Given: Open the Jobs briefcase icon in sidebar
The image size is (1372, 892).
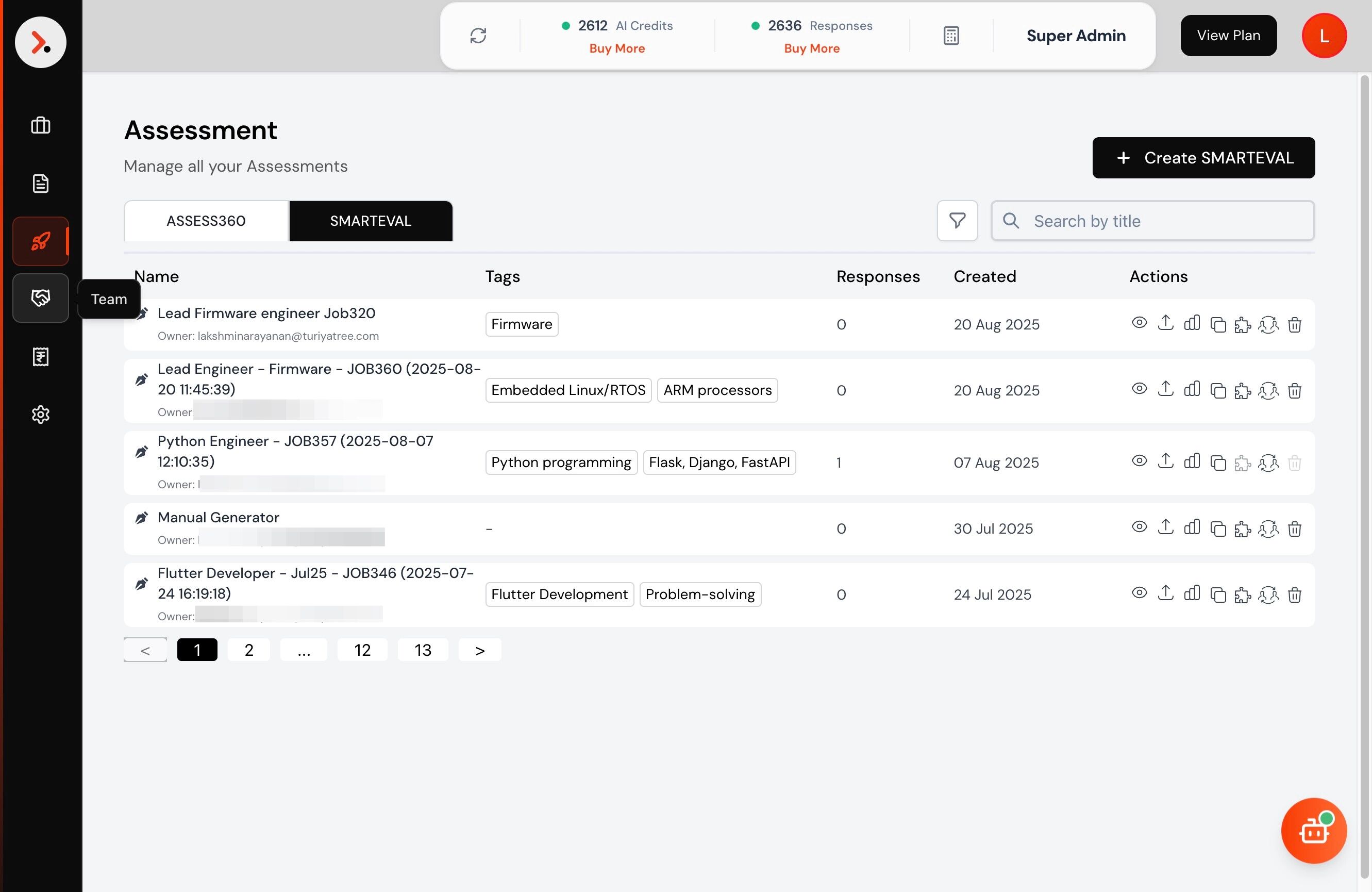Looking at the screenshot, I should pos(40,125).
